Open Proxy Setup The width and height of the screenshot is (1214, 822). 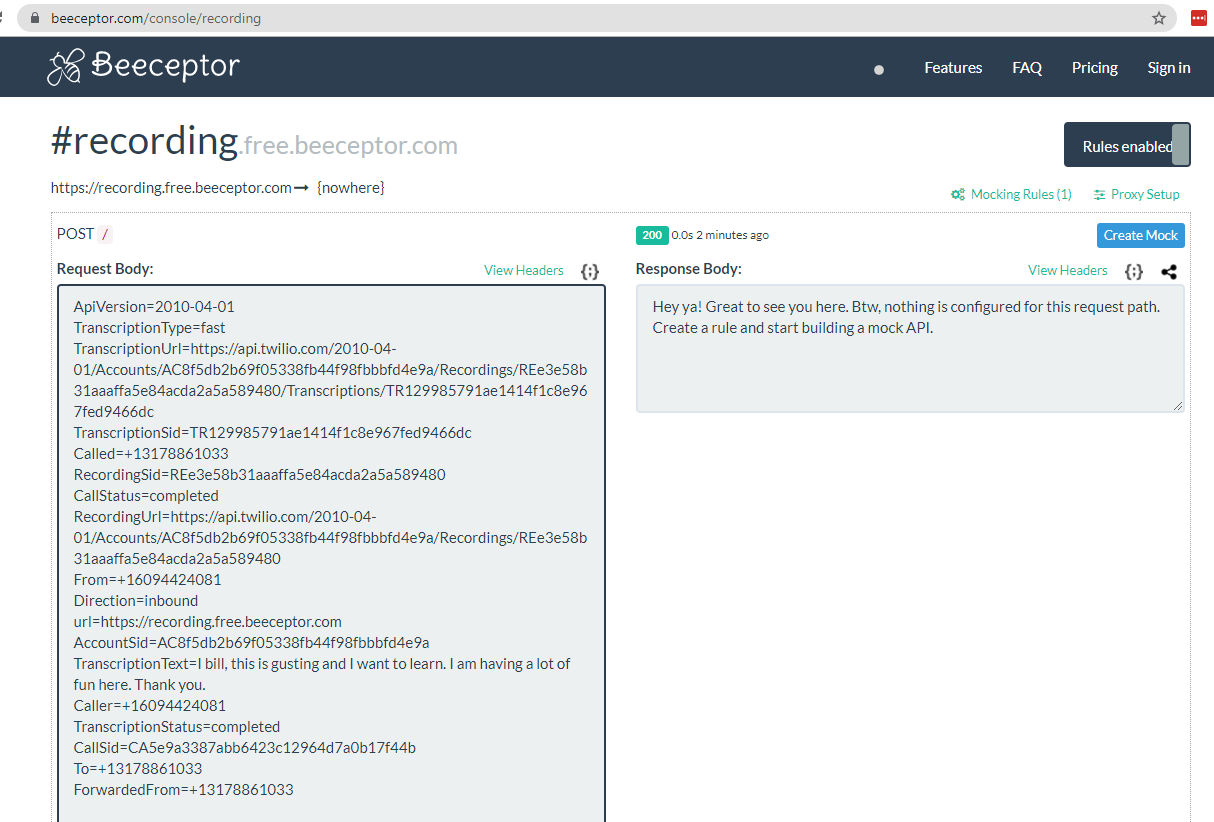(1136, 194)
